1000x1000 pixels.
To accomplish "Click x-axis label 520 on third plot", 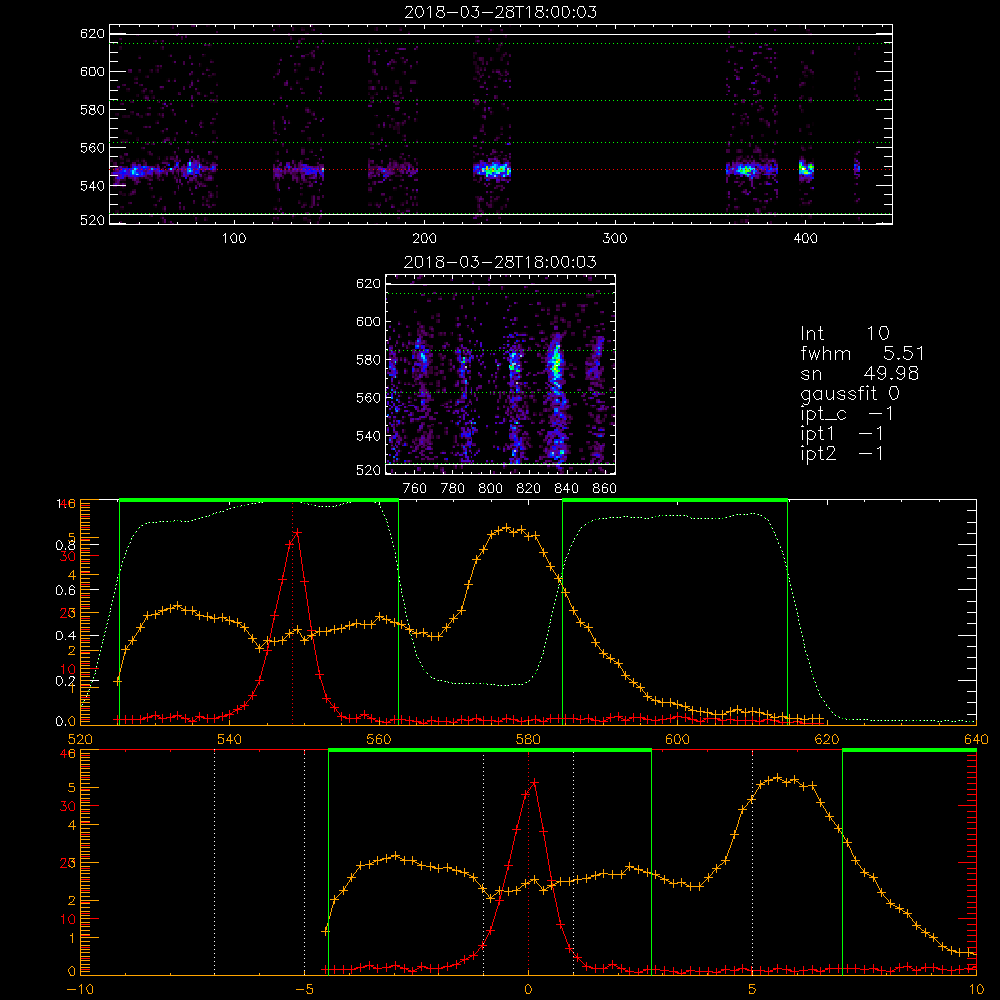I will coord(80,739).
